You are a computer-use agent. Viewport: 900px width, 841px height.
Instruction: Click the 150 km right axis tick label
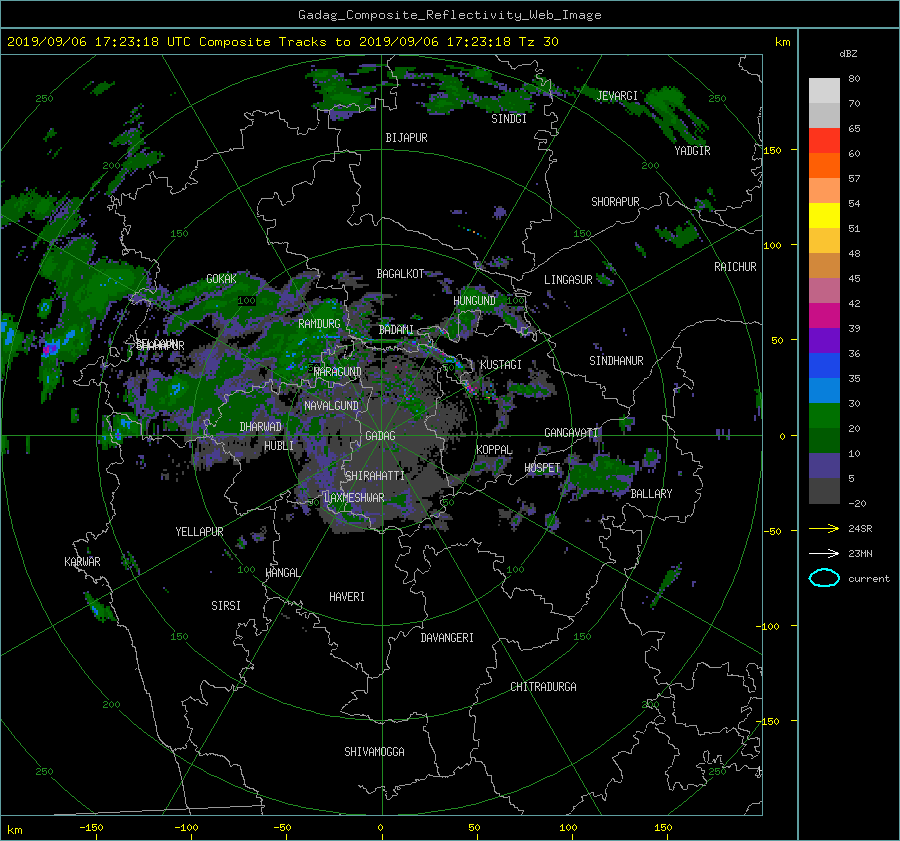(773, 150)
